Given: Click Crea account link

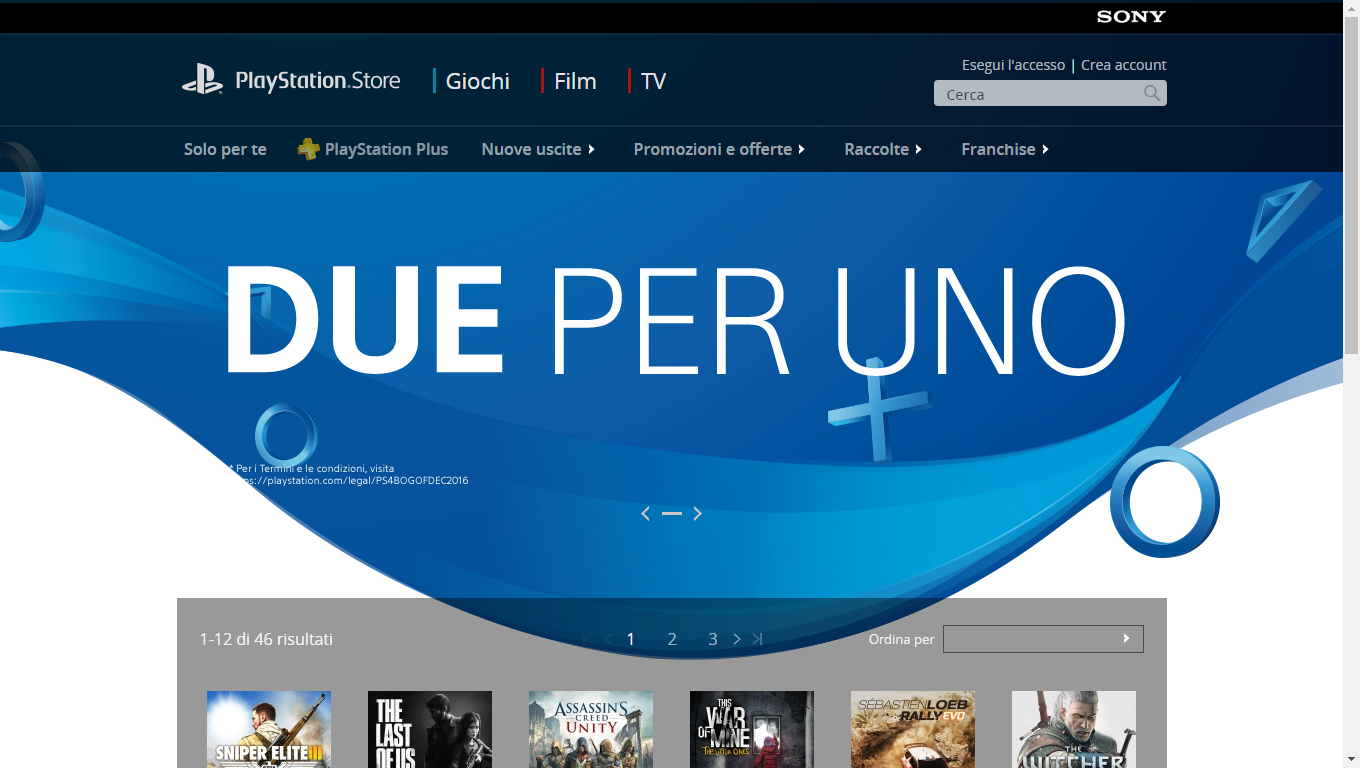Looking at the screenshot, I should (x=1123, y=65).
